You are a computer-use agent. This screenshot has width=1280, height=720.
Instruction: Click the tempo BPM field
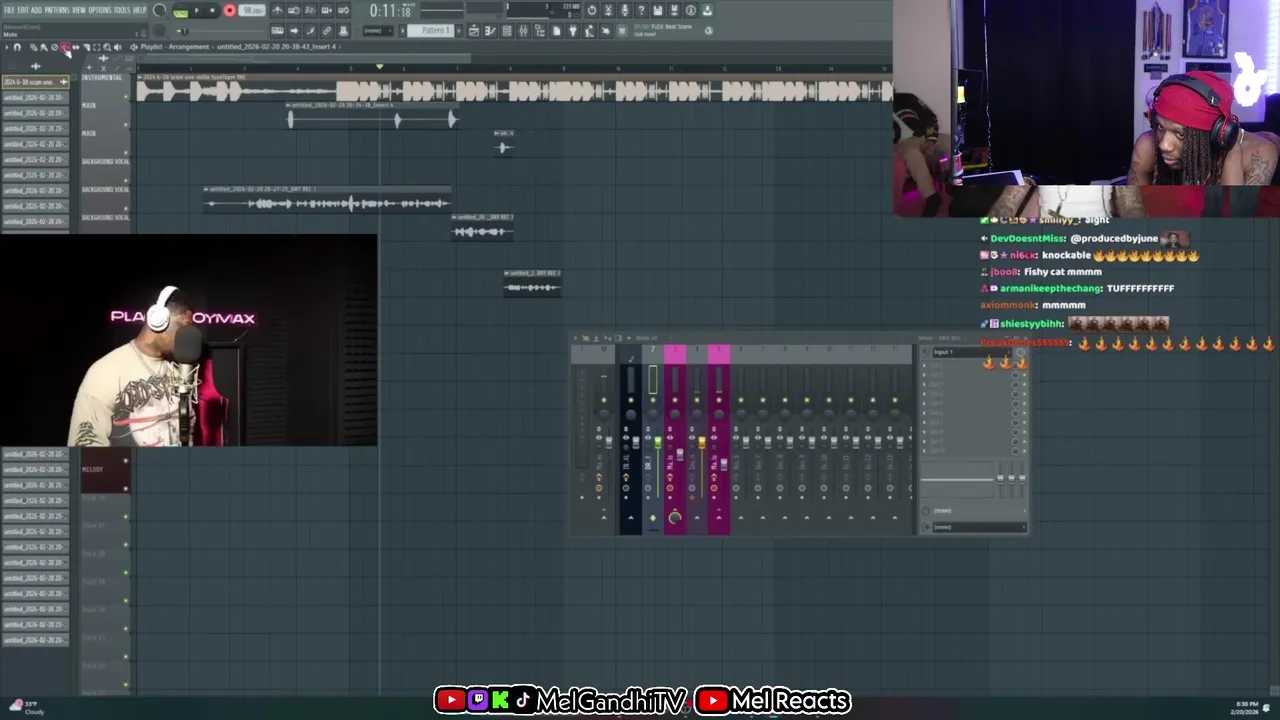point(252,10)
